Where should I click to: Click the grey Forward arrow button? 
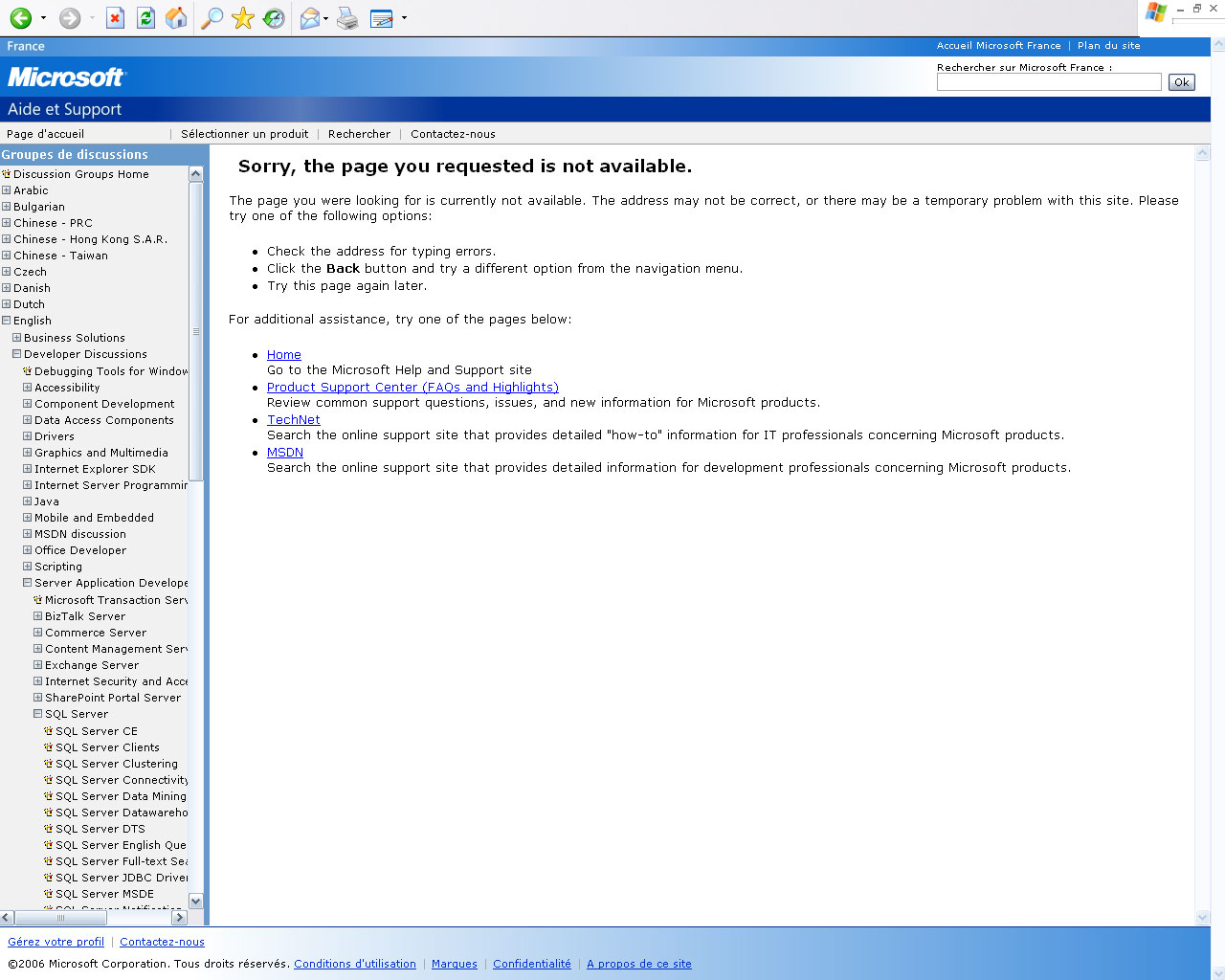pyautogui.click(x=69, y=18)
